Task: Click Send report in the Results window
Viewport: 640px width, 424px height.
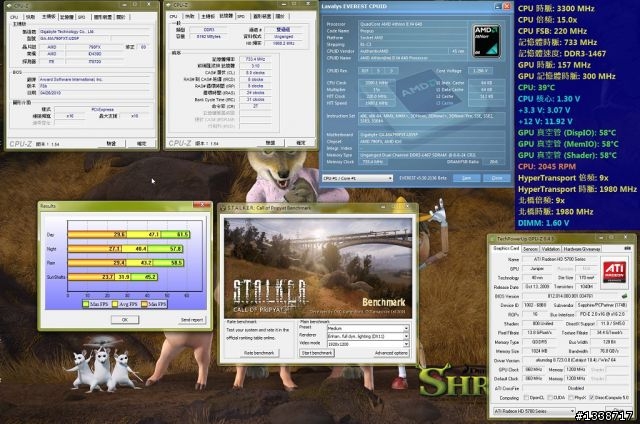Action: click(x=192, y=320)
